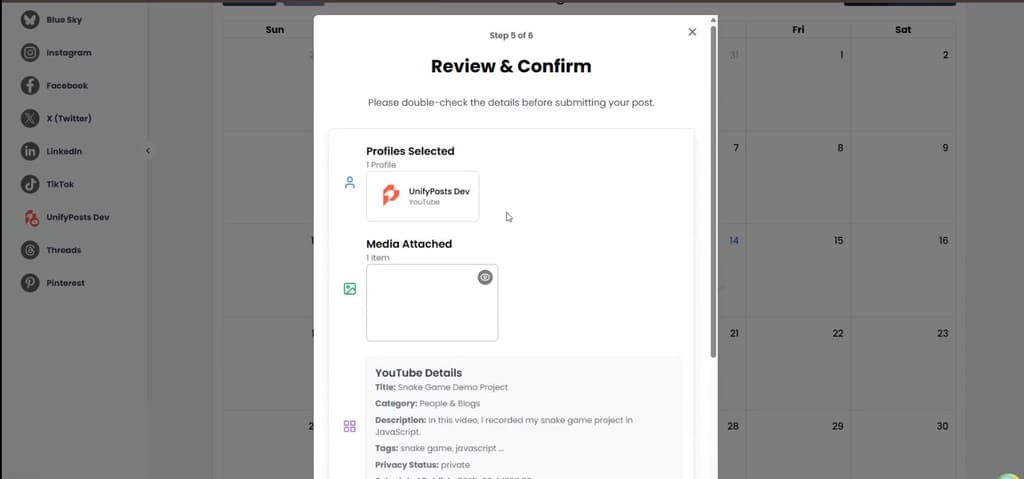Screen dimensions: 1024x479
Task: Open the Threads icon in sidebar
Action: pos(30,250)
